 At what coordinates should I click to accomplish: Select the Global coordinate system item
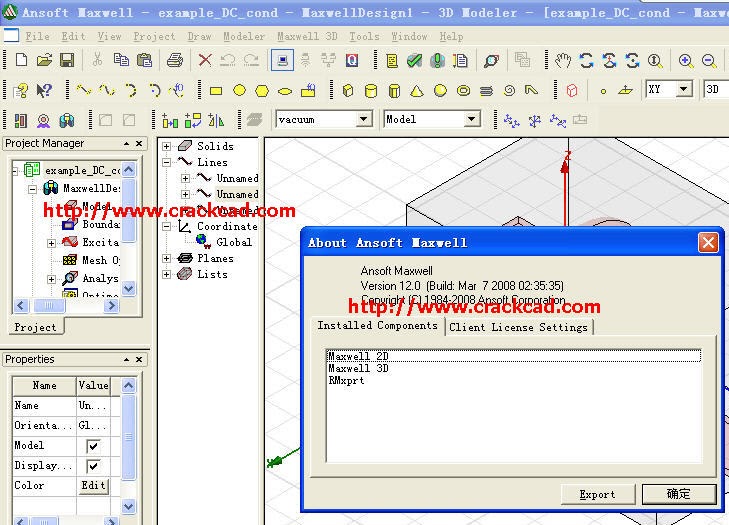point(234,242)
